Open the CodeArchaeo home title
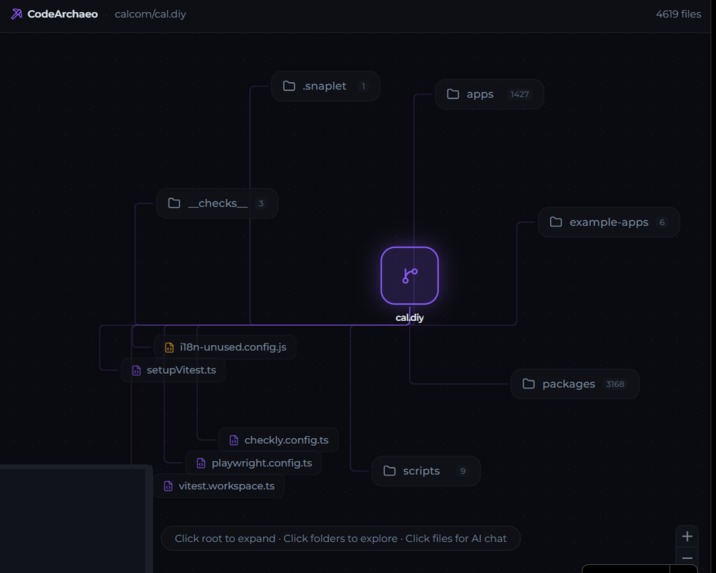Viewport: 716px width, 573px height. pos(63,14)
